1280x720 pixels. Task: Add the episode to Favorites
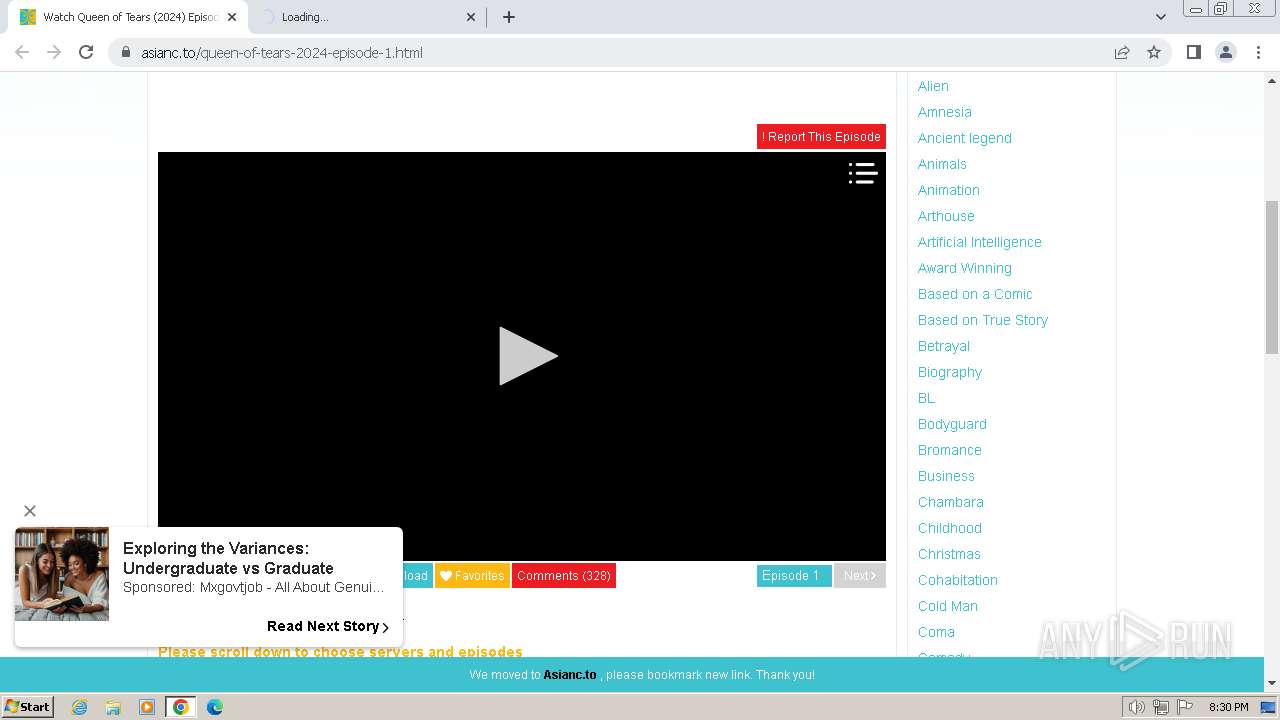tap(472, 576)
